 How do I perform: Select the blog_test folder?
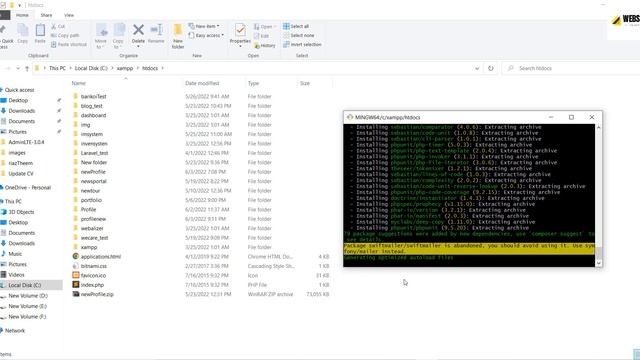pos(91,106)
